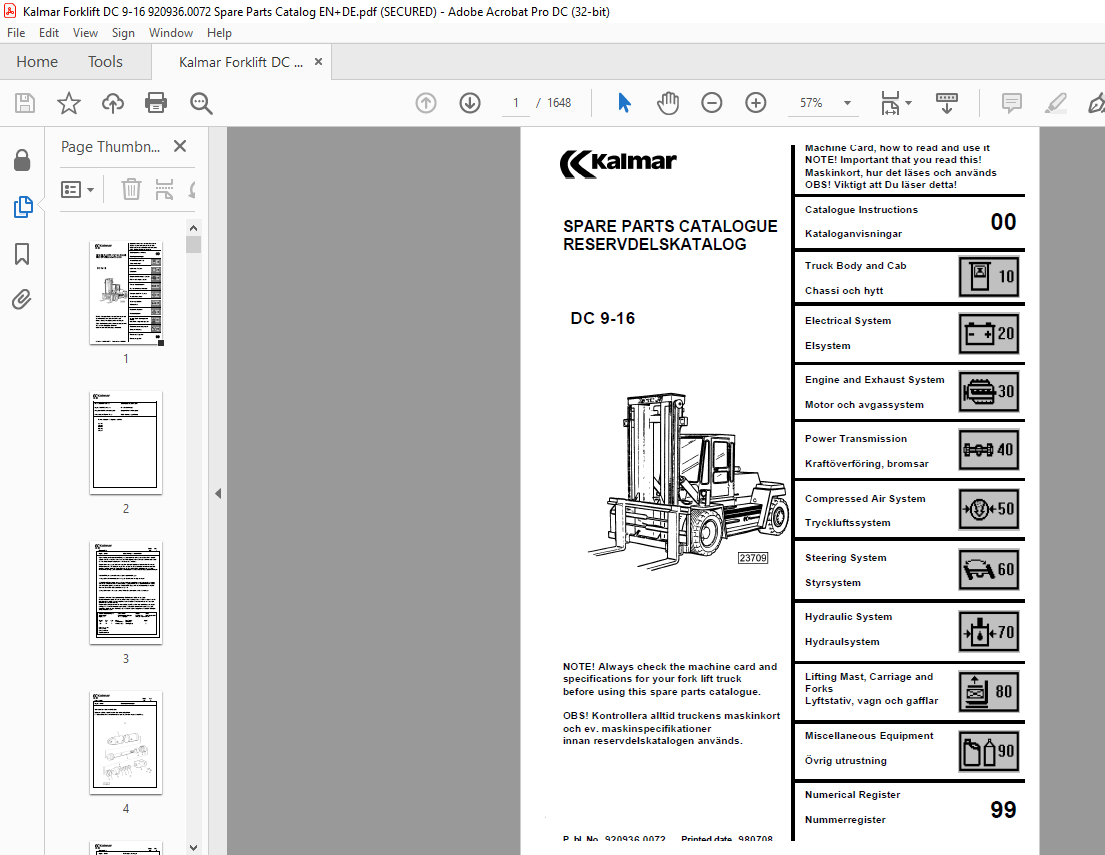Upload the file to the cloud
Image resolution: width=1105 pixels, height=855 pixels.
pos(113,103)
